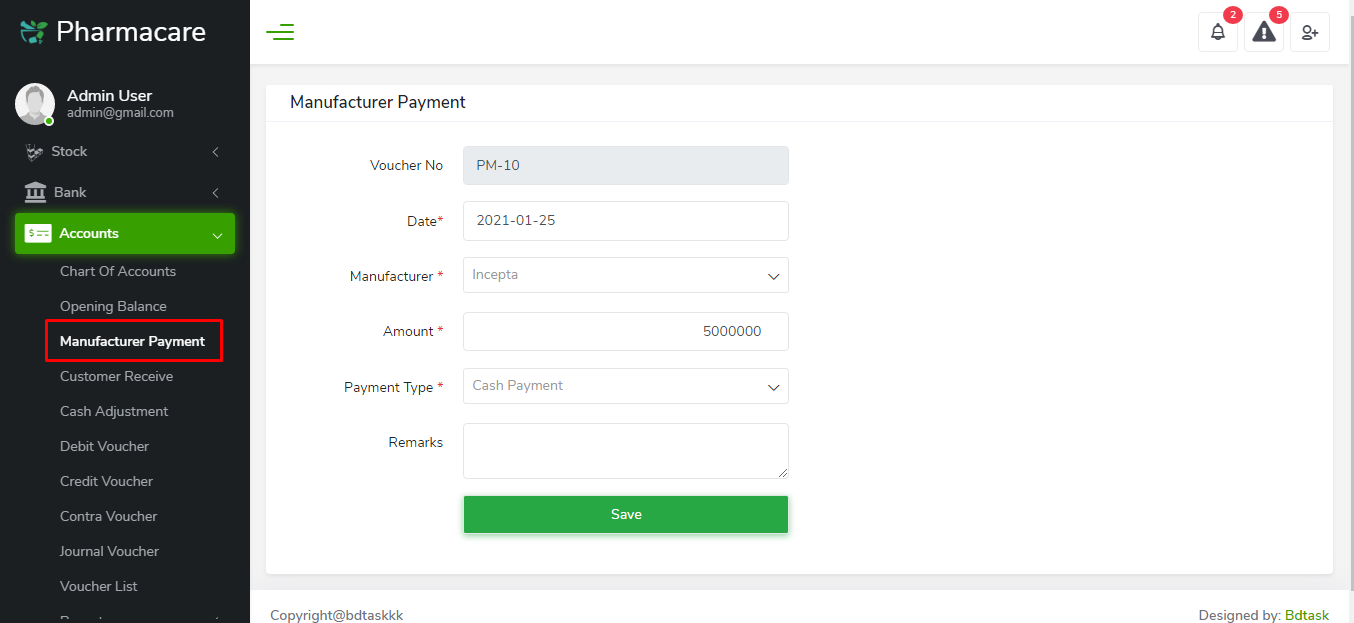Toggle the sidebar with the hamburger icon

click(280, 31)
